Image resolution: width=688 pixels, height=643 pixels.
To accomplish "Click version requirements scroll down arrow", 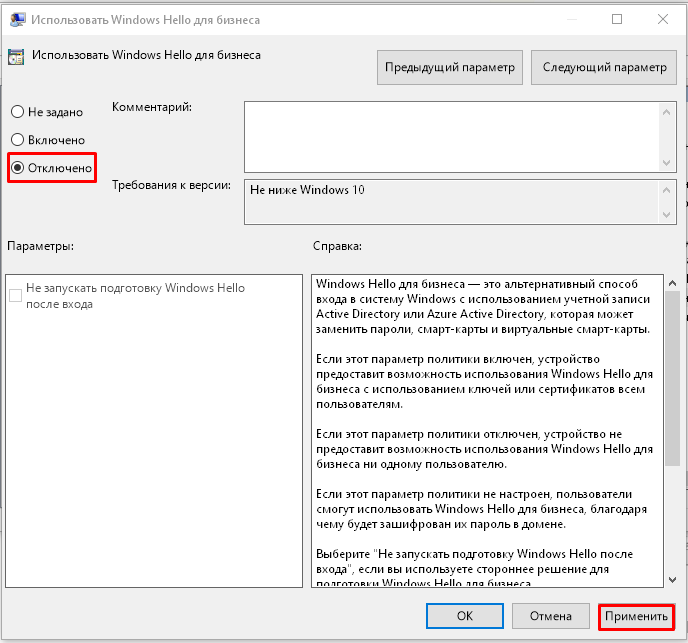I will click(666, 215).
